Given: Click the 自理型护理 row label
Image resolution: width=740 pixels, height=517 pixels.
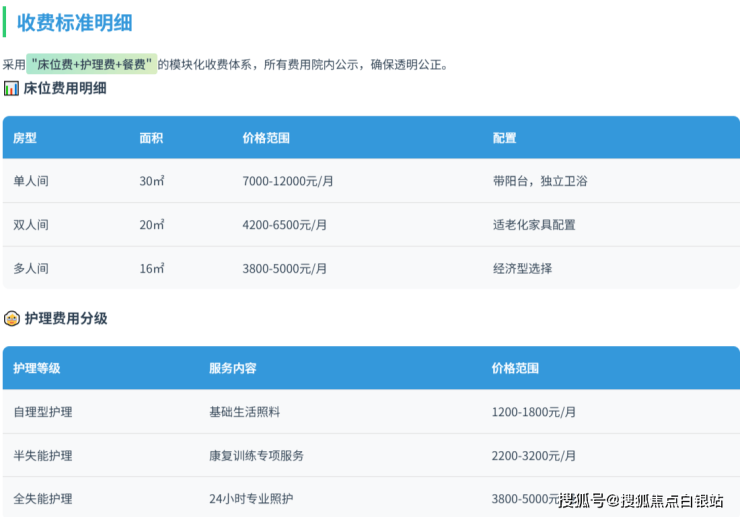Looking at the screenshot, I should pyautogui.click(x=43, y=411).
